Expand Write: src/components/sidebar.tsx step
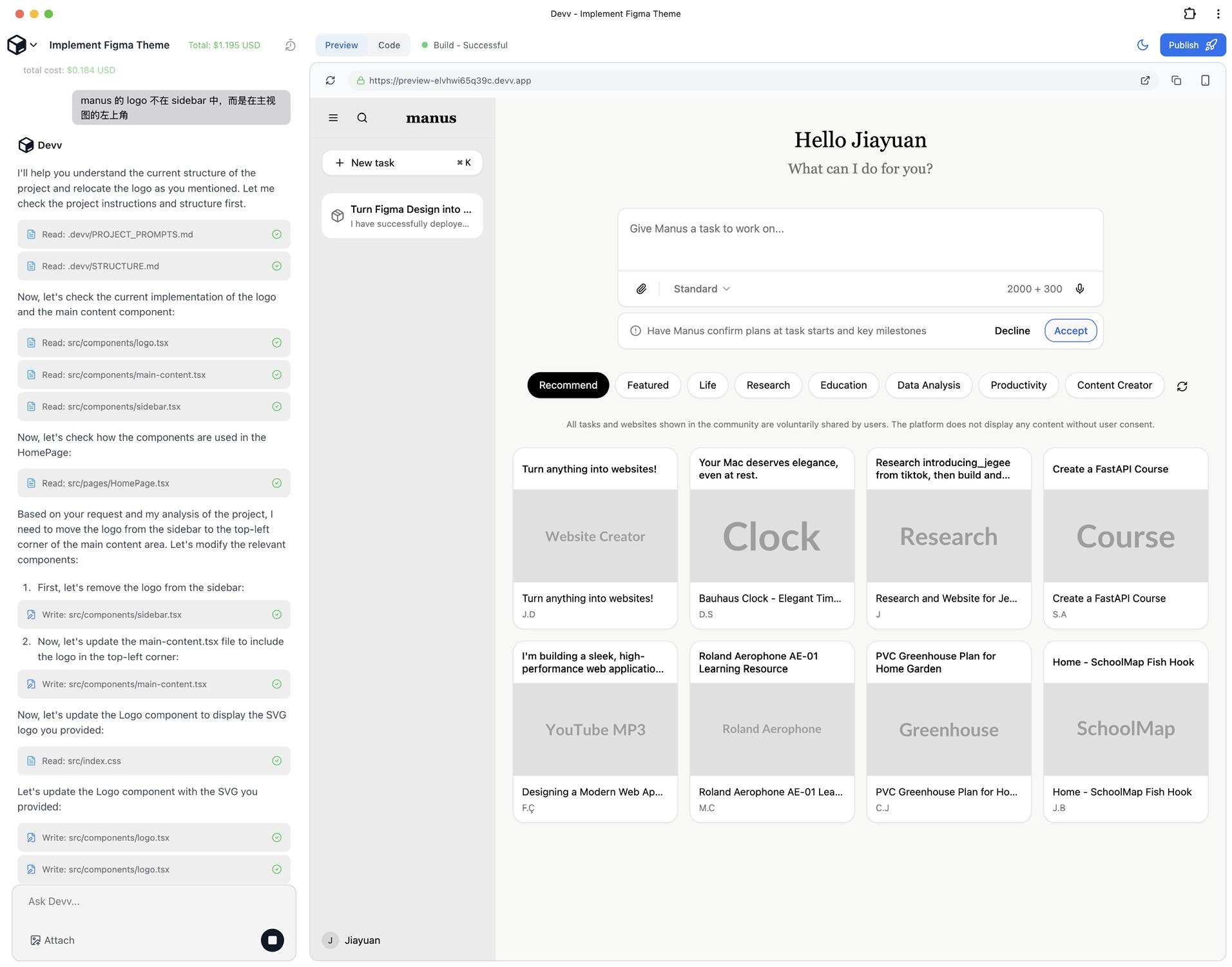The image size is (1232, 967). click(x=153, y=614)
